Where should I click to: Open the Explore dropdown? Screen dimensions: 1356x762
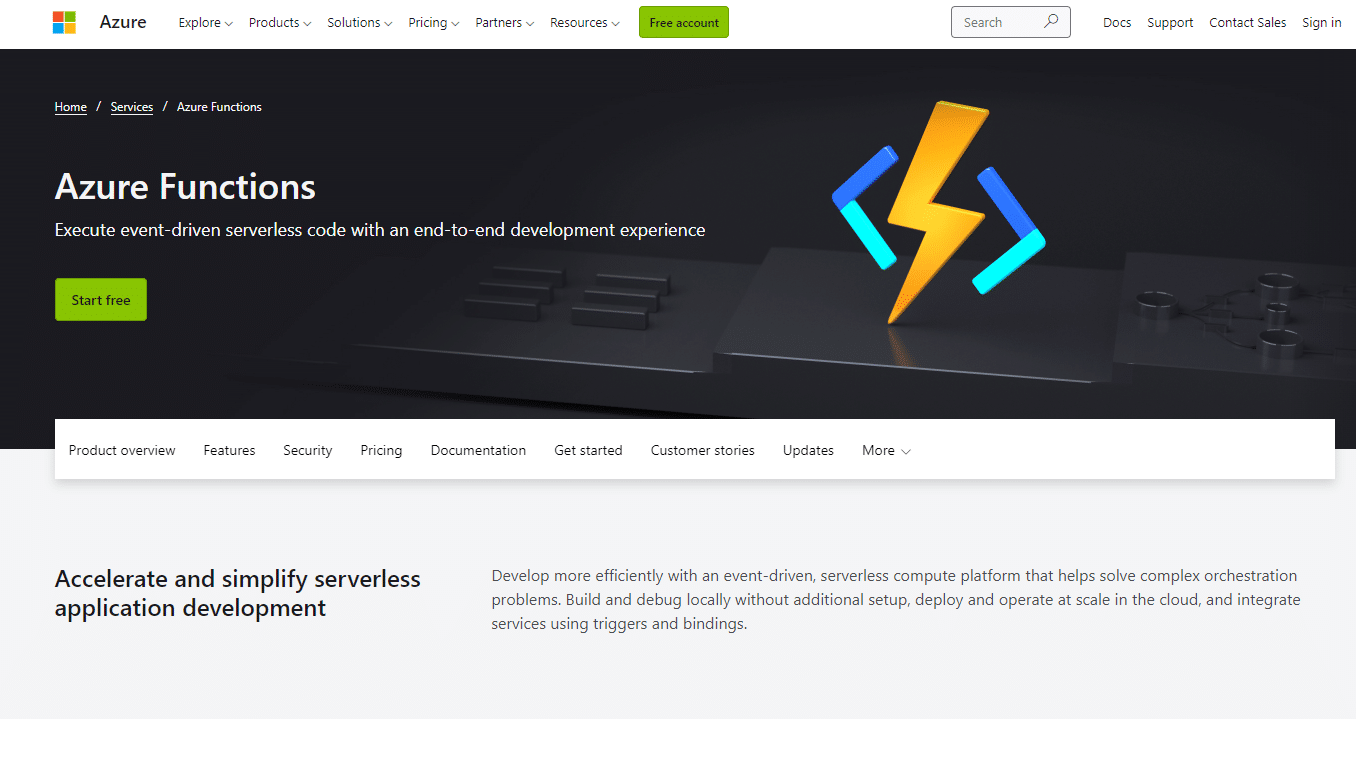point(205,22)
